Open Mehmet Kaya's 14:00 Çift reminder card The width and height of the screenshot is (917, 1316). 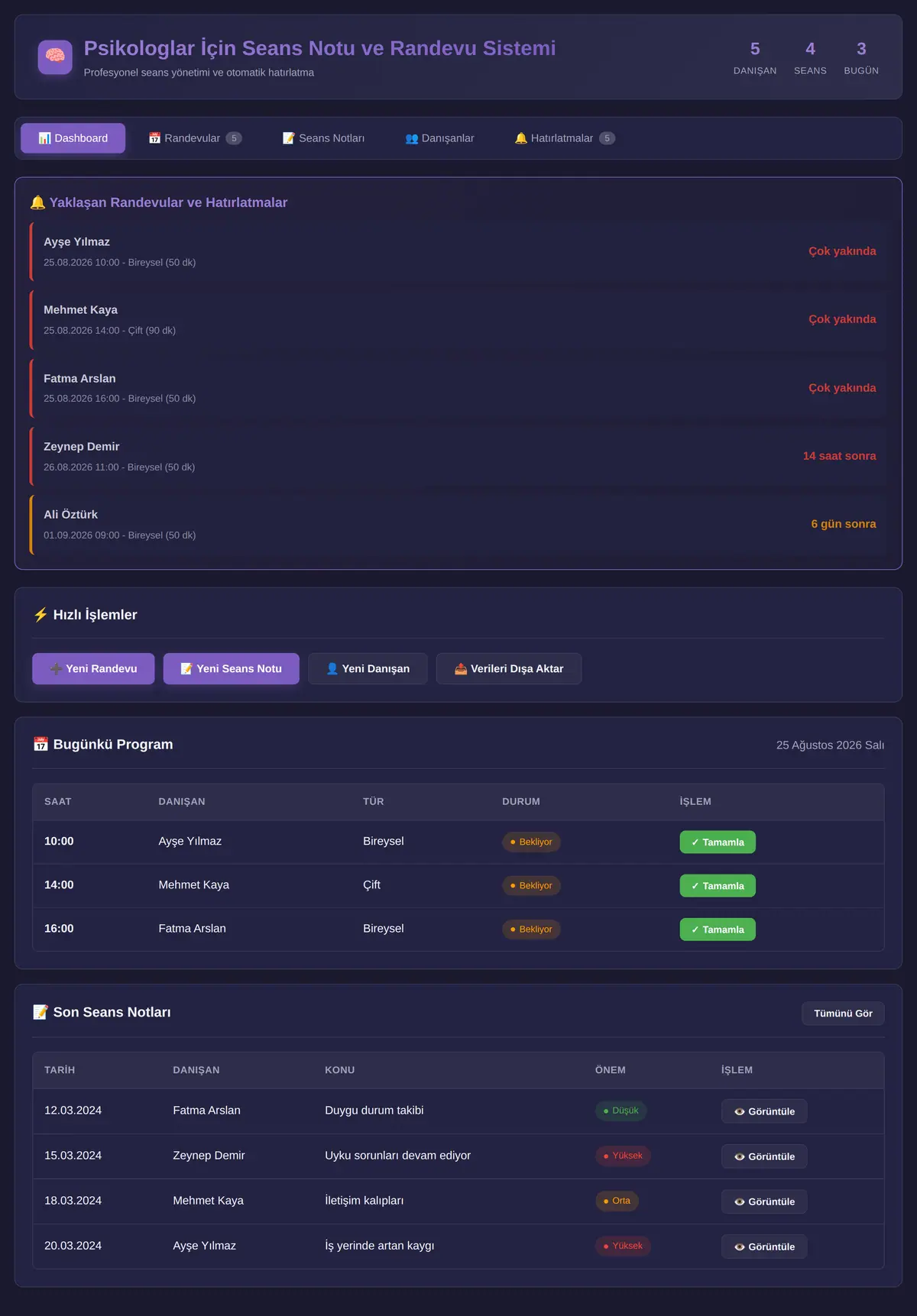click(458, 319)
